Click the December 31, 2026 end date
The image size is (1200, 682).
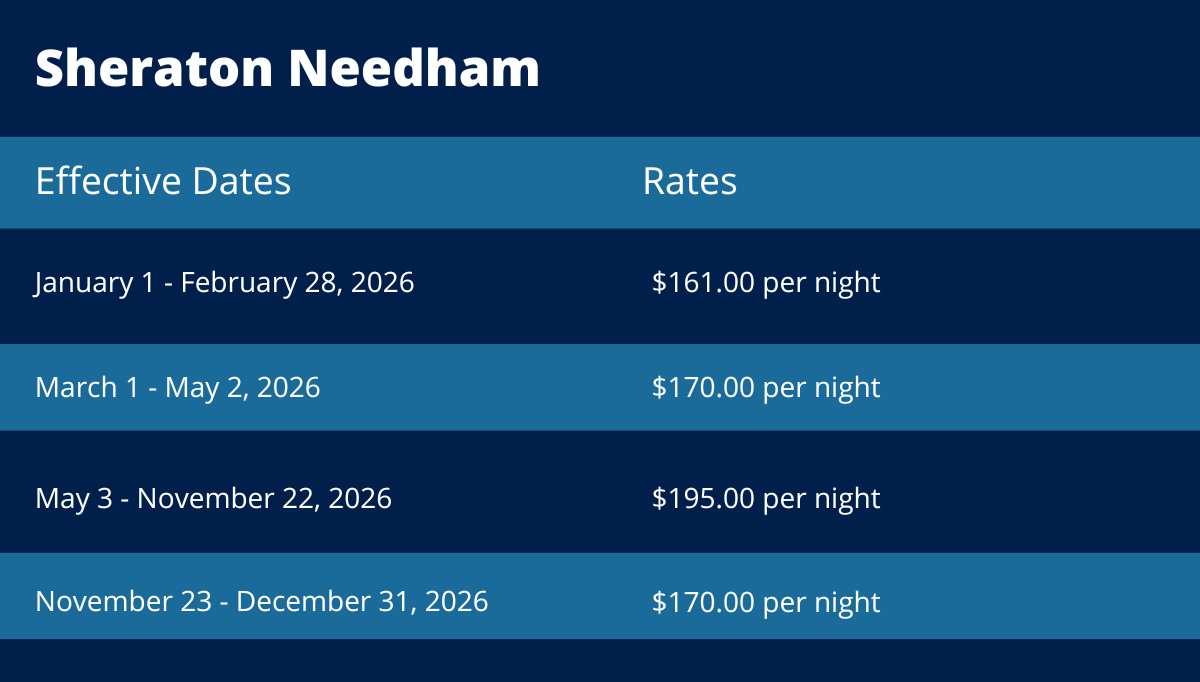tap(362, 601)
